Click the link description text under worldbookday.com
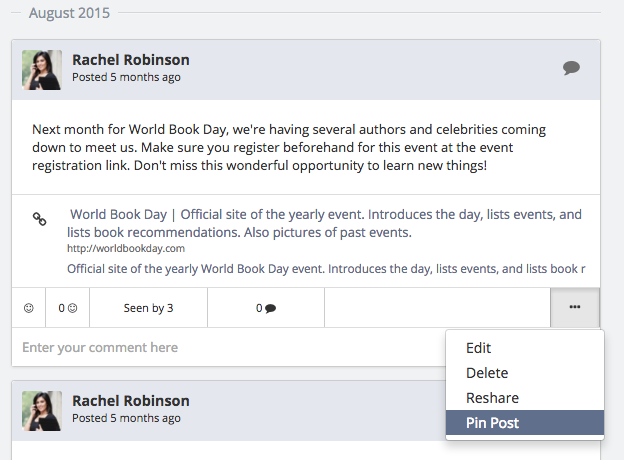624x460 pixels. tap(326, 269)
